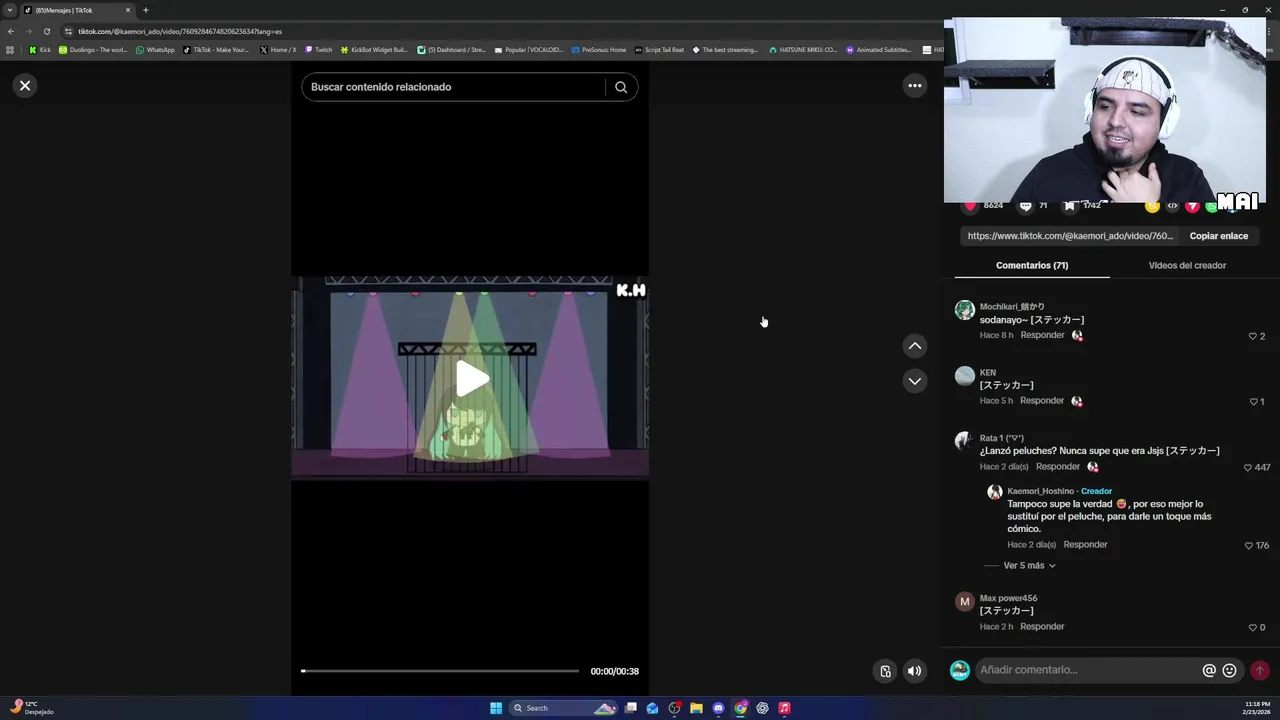
Task: Open the Windows Start menu
Action: (x=496, y=708)
